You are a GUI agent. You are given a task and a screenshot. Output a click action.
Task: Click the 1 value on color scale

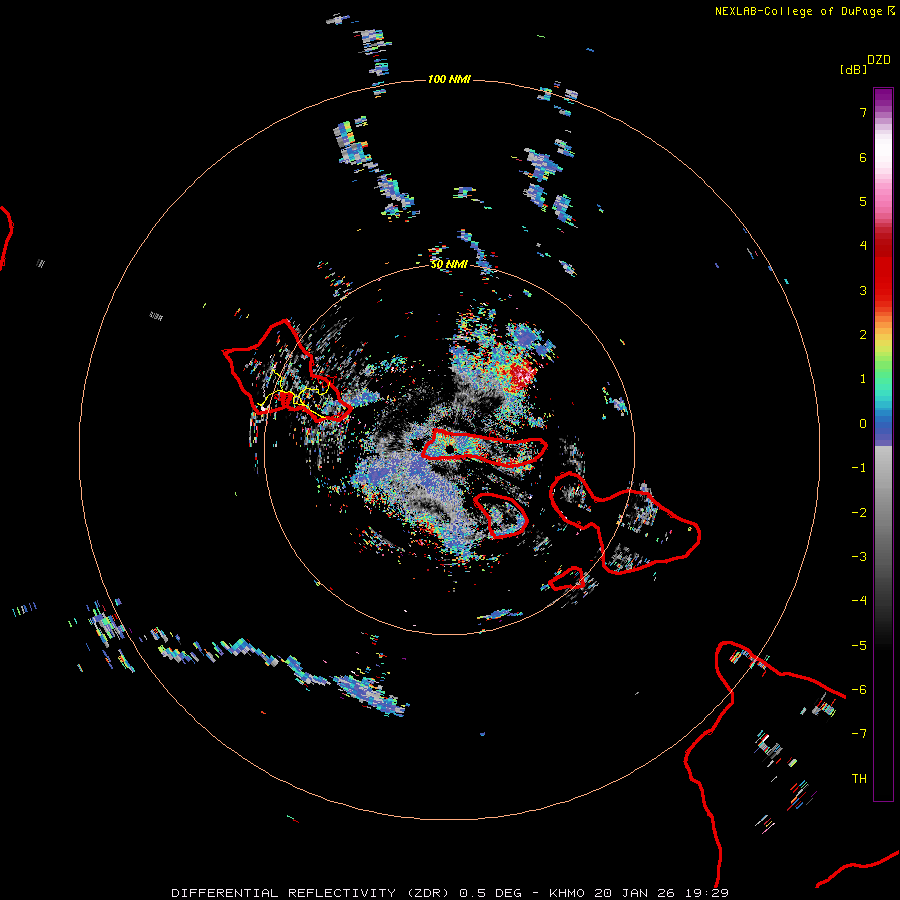(863, 379)
